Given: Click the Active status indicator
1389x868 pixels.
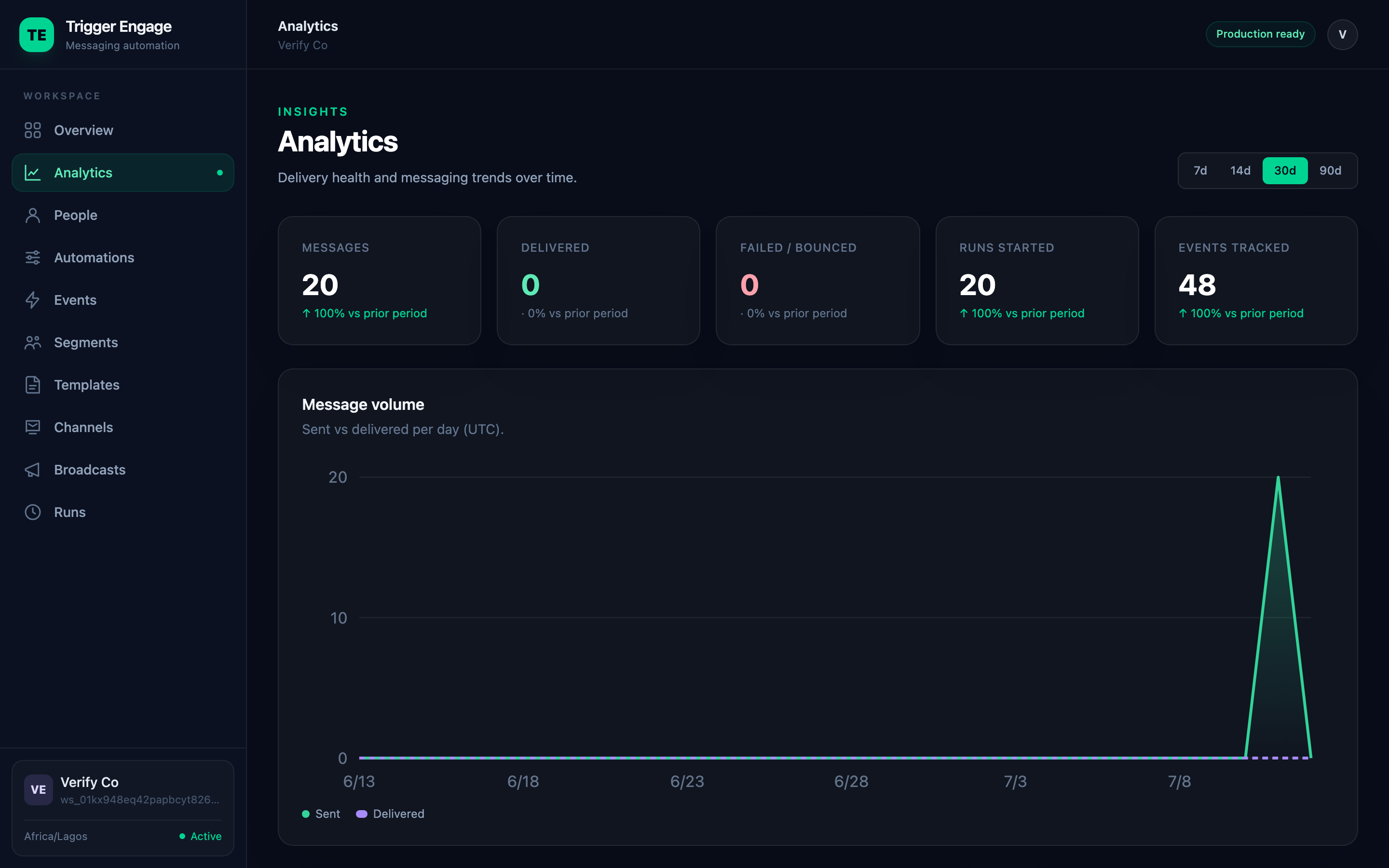Looking at the screenshot, I should 200,837.
